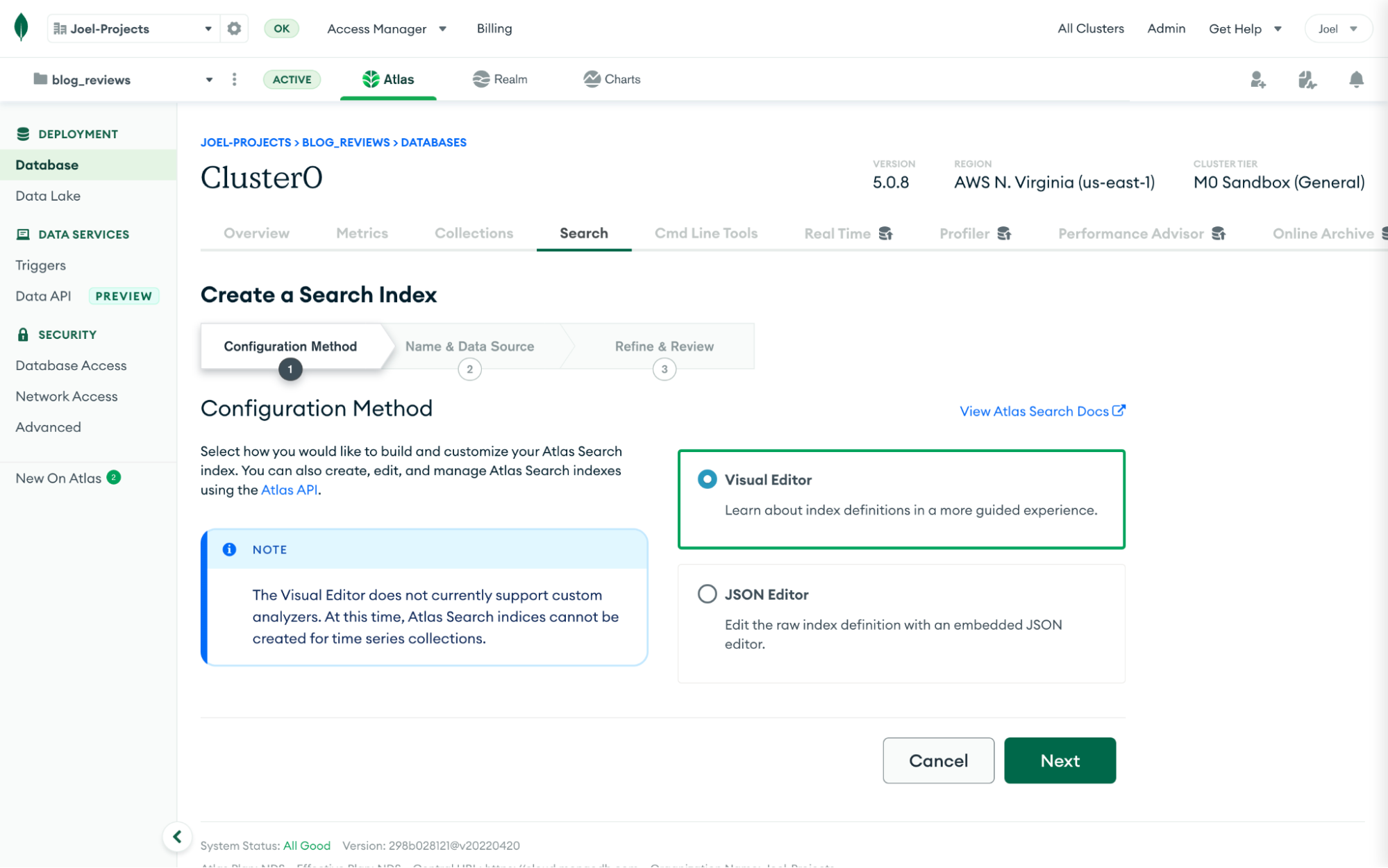
Task: Open the Online Archive tab
Action: point(1323,233)
